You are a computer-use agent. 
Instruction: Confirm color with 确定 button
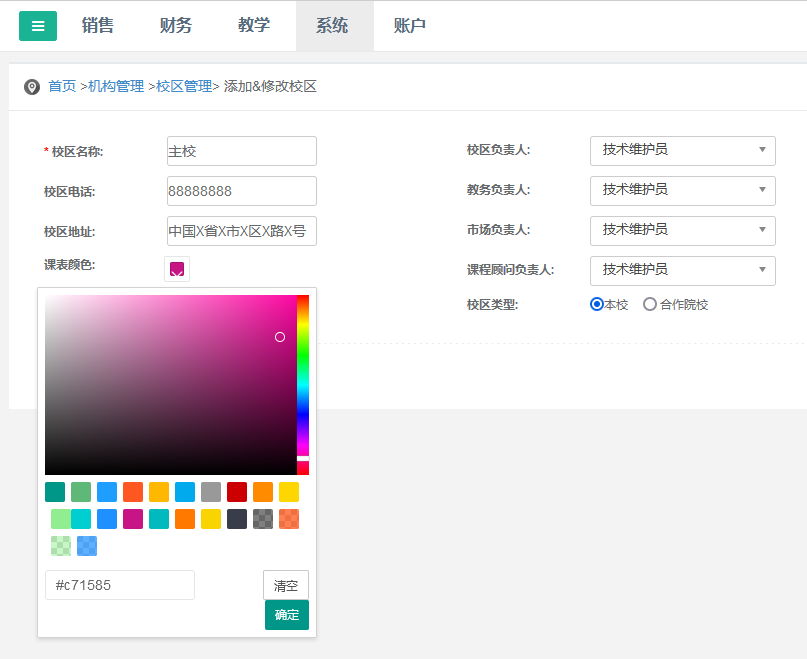point(287,615)
